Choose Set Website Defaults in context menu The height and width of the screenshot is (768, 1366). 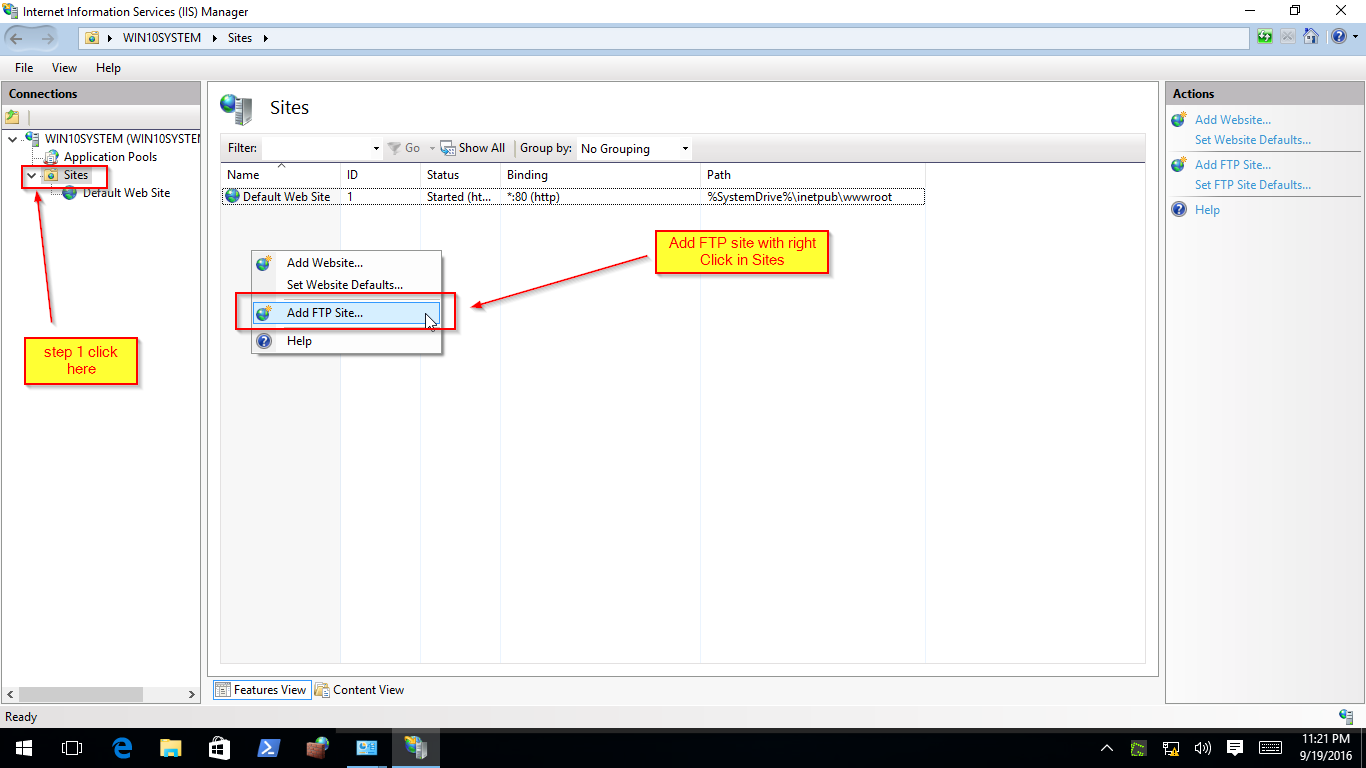tap(346, 285)
